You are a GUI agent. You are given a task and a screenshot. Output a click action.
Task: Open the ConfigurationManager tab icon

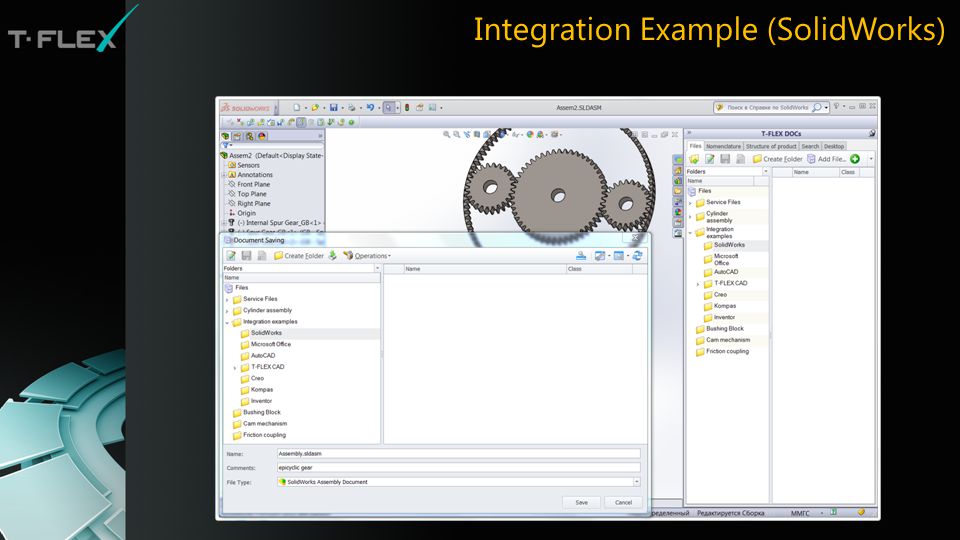click(x=250, y=136)
